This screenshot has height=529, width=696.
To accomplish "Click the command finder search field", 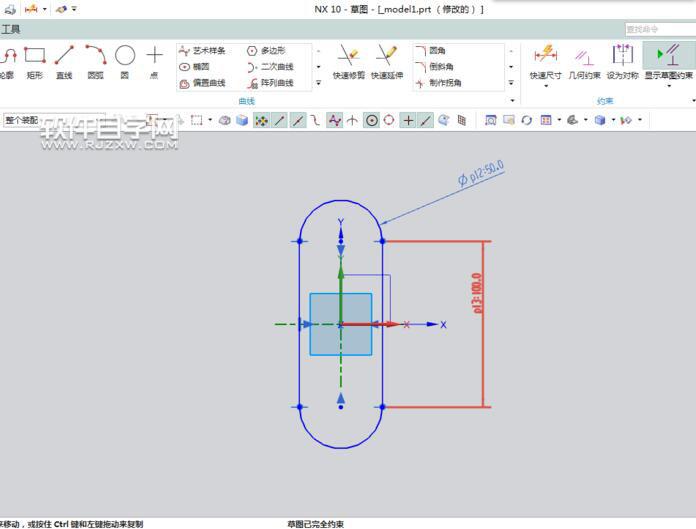I will (x=660, y=29).
